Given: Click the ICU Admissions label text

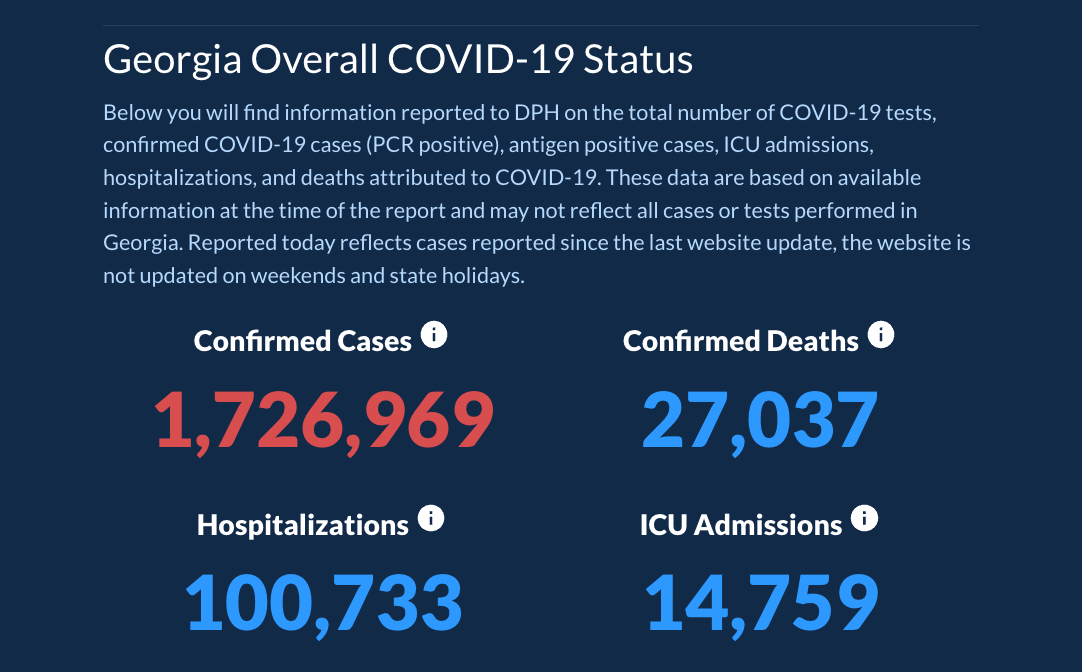Looking at the screenshot, I should (x=740, y=525).
